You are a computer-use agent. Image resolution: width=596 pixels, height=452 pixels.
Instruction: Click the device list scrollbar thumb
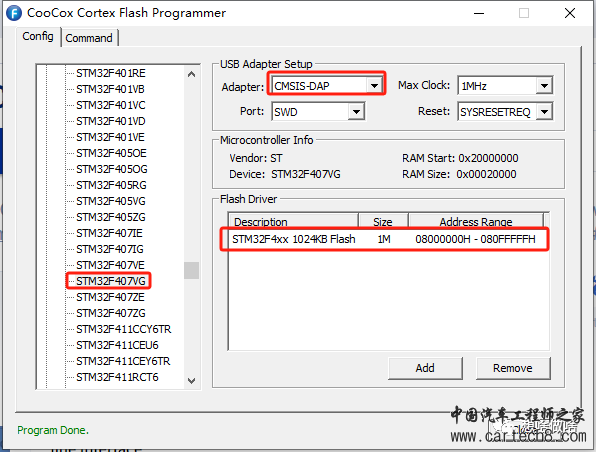click(192, 270)
